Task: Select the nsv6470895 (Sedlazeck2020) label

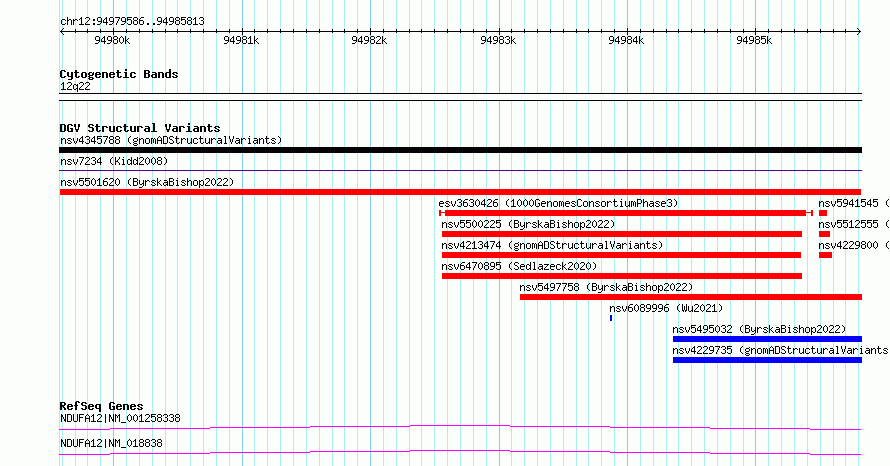Action: [519, 266]
